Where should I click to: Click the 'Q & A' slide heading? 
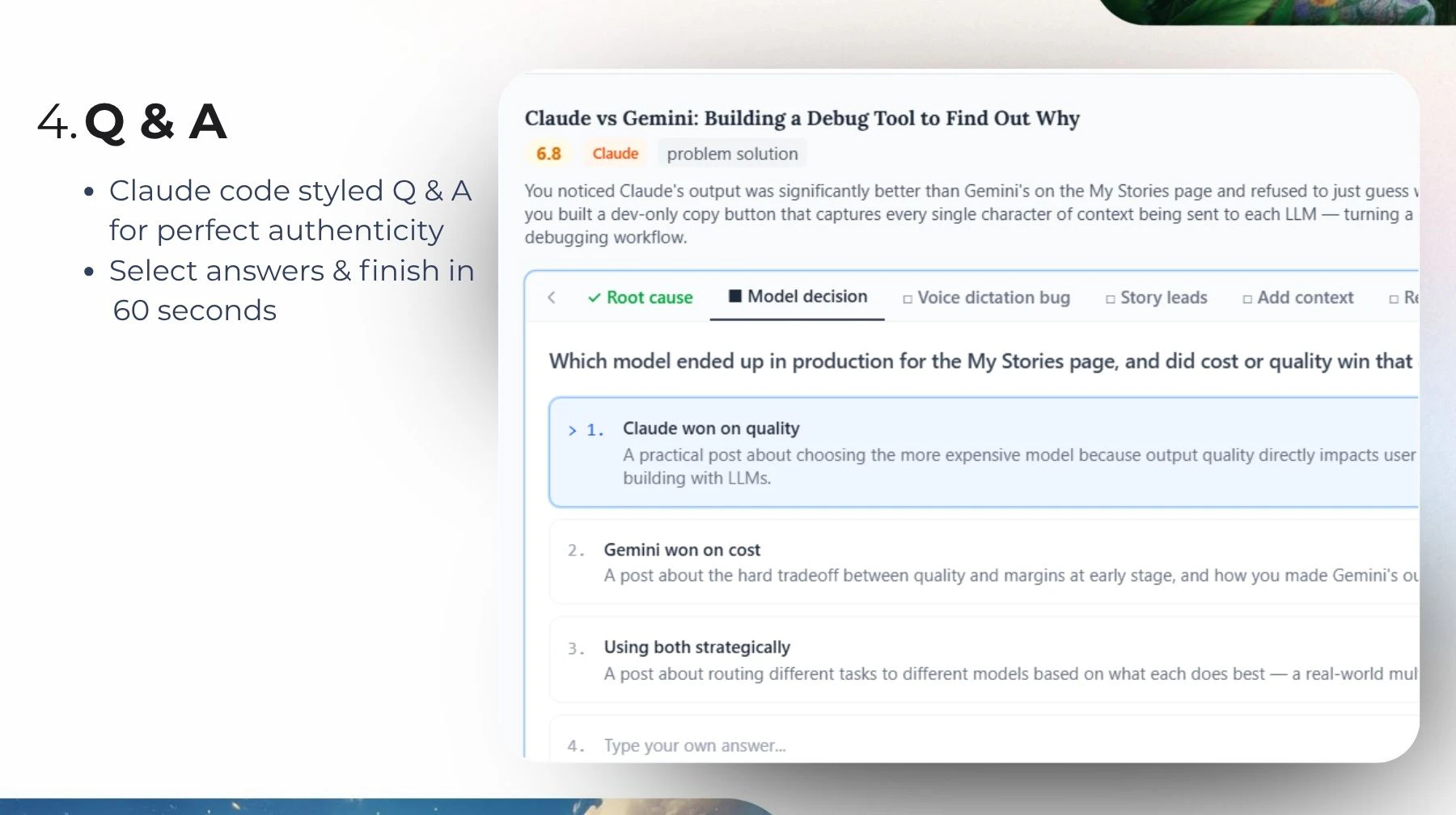click(x=155, y=122)
